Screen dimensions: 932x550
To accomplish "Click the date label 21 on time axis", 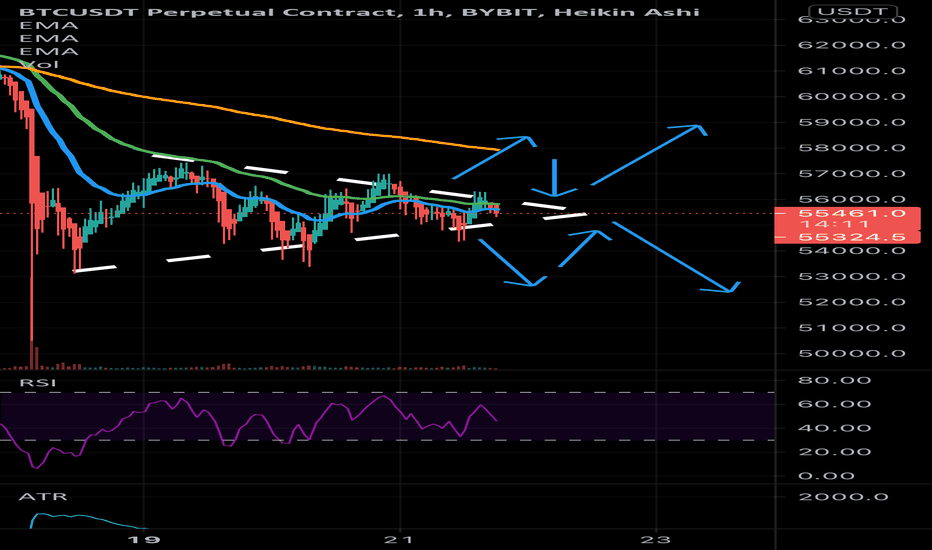I will click(x=399, y=540).
